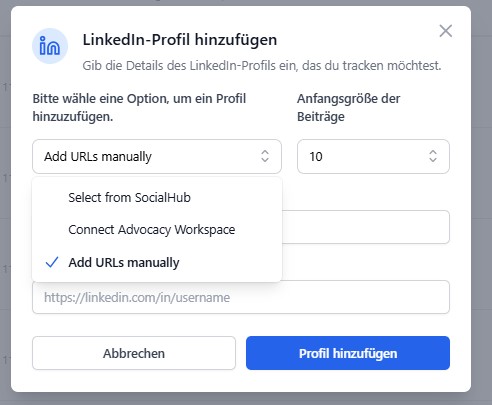Screen dimensions: 492x405
Task: Click the Anfangsgröße der Beiträge label
Action: pyautogui.click(x=348, y=107)
